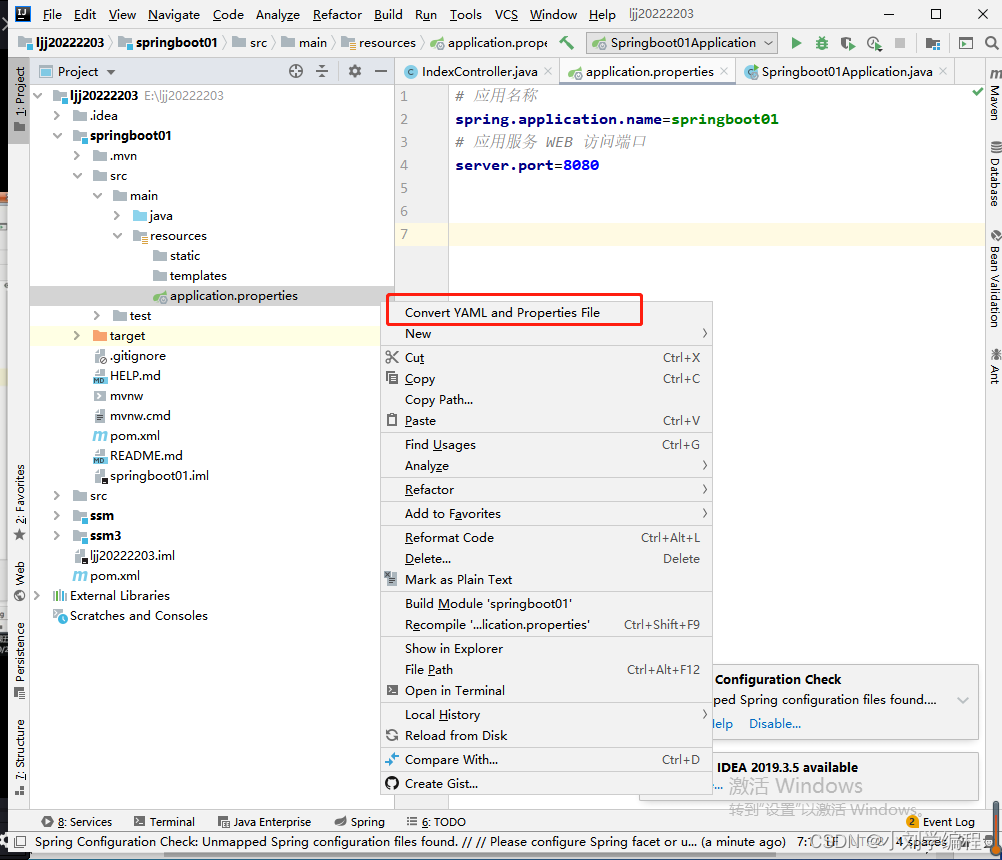The width and height of the screenshot is (1002, 860).
Task: Open the Web side tab
Action: [x=20, y=581]
